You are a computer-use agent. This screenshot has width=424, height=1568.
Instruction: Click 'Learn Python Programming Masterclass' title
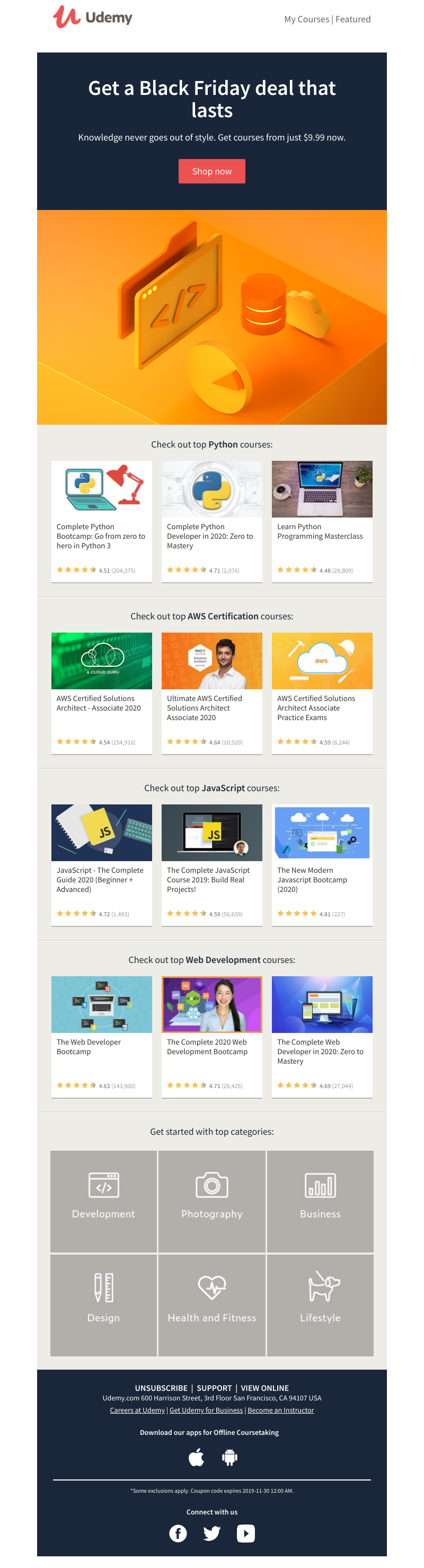pyautogui.click(x=320, y=531)
